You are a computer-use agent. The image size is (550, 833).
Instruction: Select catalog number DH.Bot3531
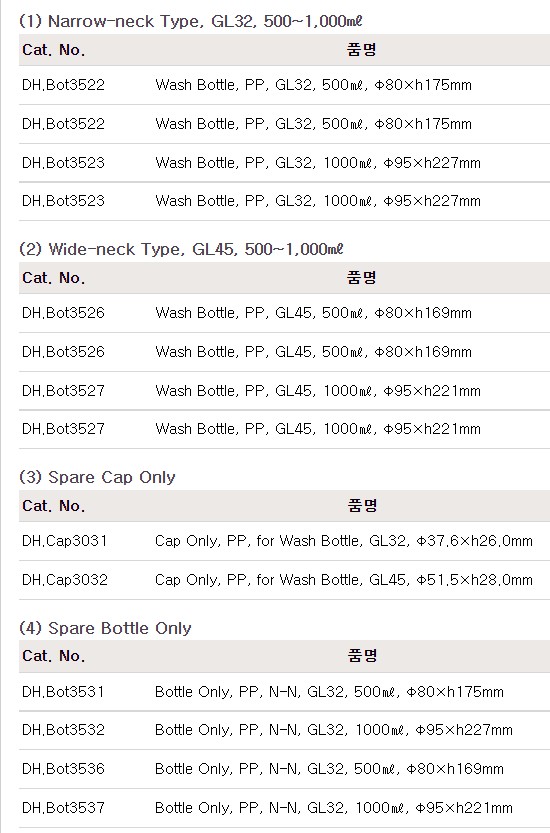point(63,692)
